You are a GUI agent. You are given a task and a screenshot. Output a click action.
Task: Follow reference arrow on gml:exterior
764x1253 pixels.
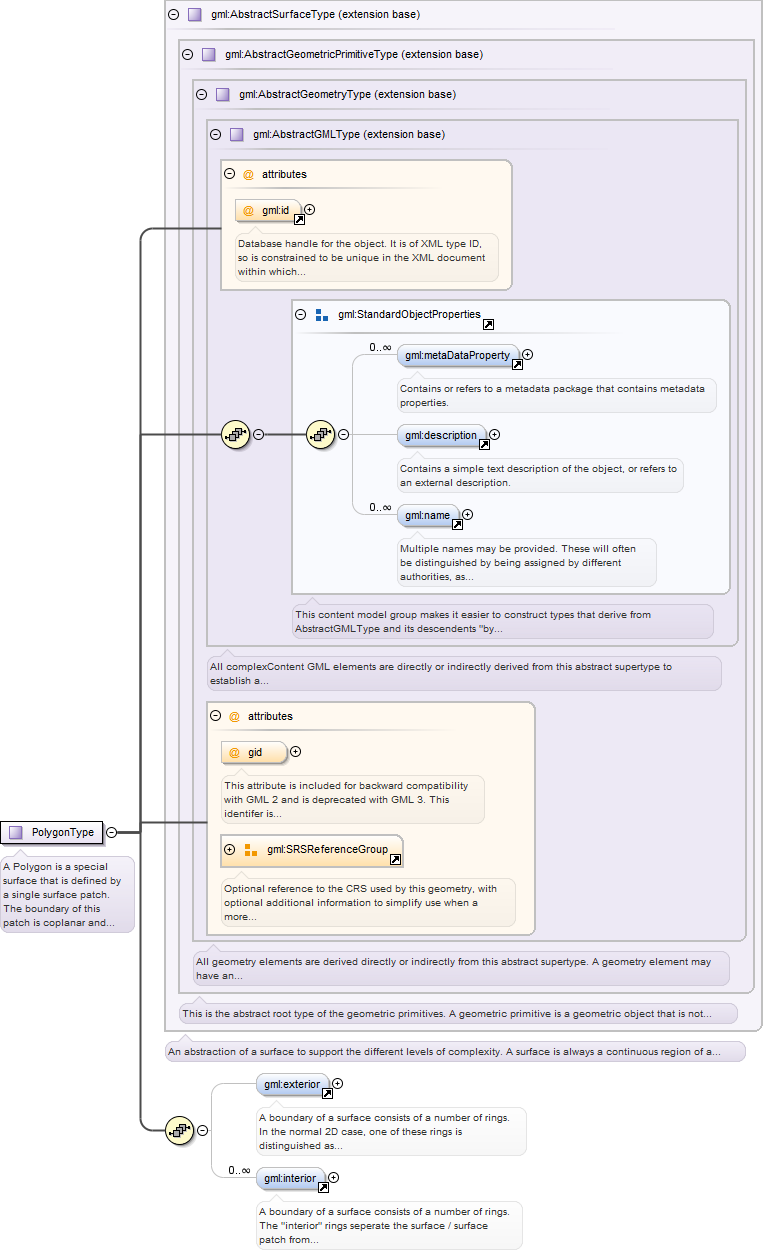(x=327, y=1093)
